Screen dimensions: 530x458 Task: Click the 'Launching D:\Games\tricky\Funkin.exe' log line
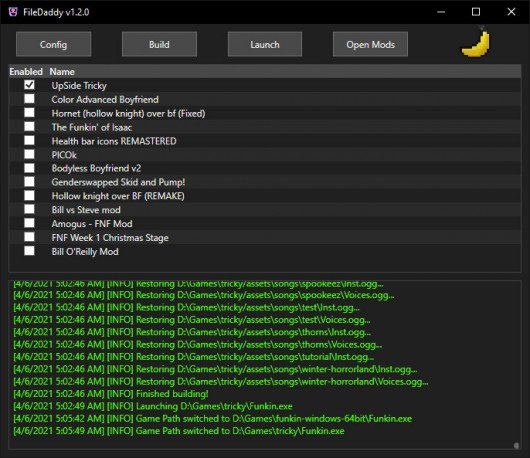tap(153, 406)
